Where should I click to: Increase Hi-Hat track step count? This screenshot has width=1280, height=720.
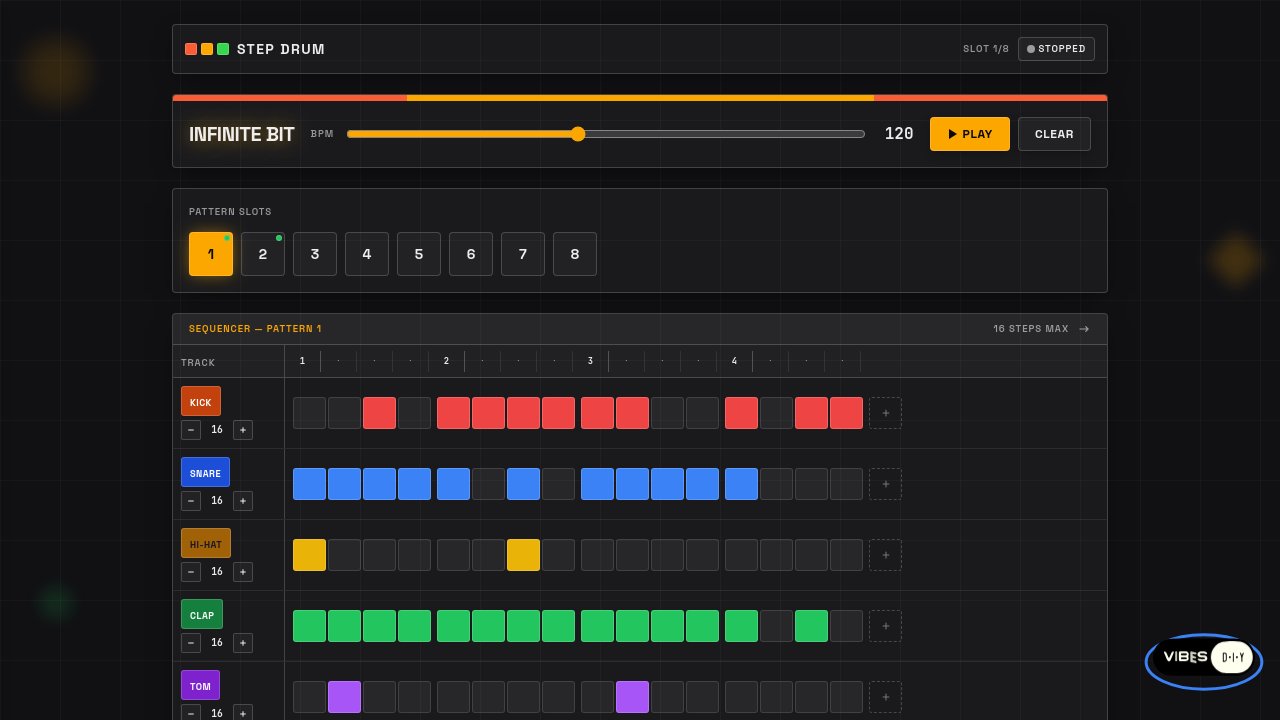tap(243, 572)
